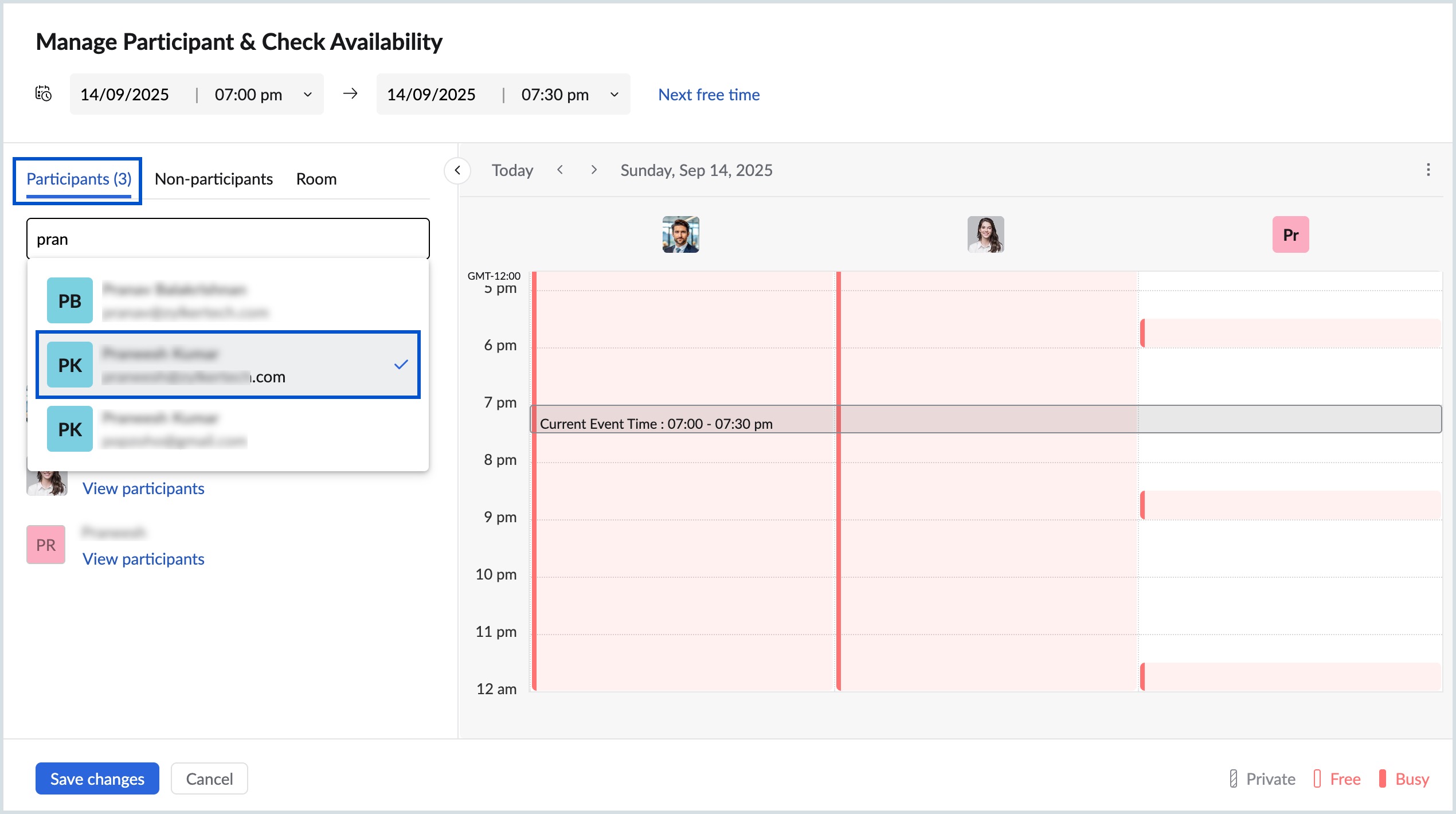Switch to the Non-participants tab

(213, 179)
